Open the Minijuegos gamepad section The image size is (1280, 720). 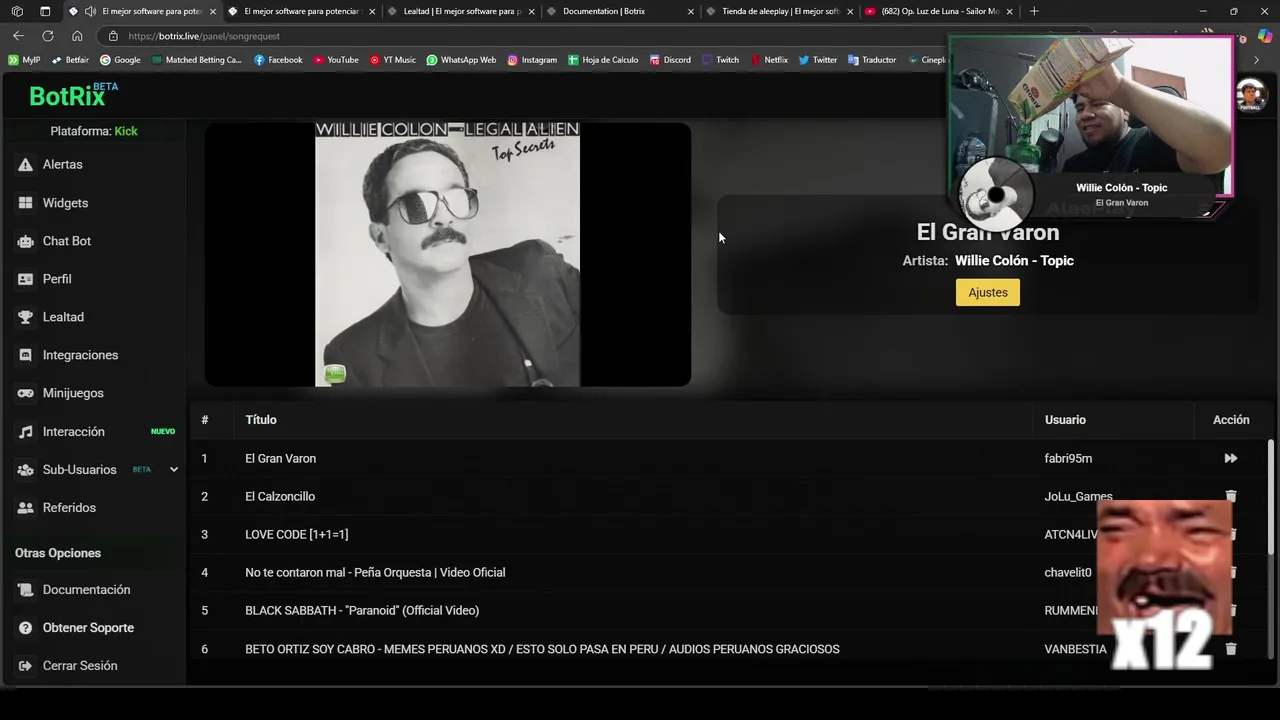point(72,393)
